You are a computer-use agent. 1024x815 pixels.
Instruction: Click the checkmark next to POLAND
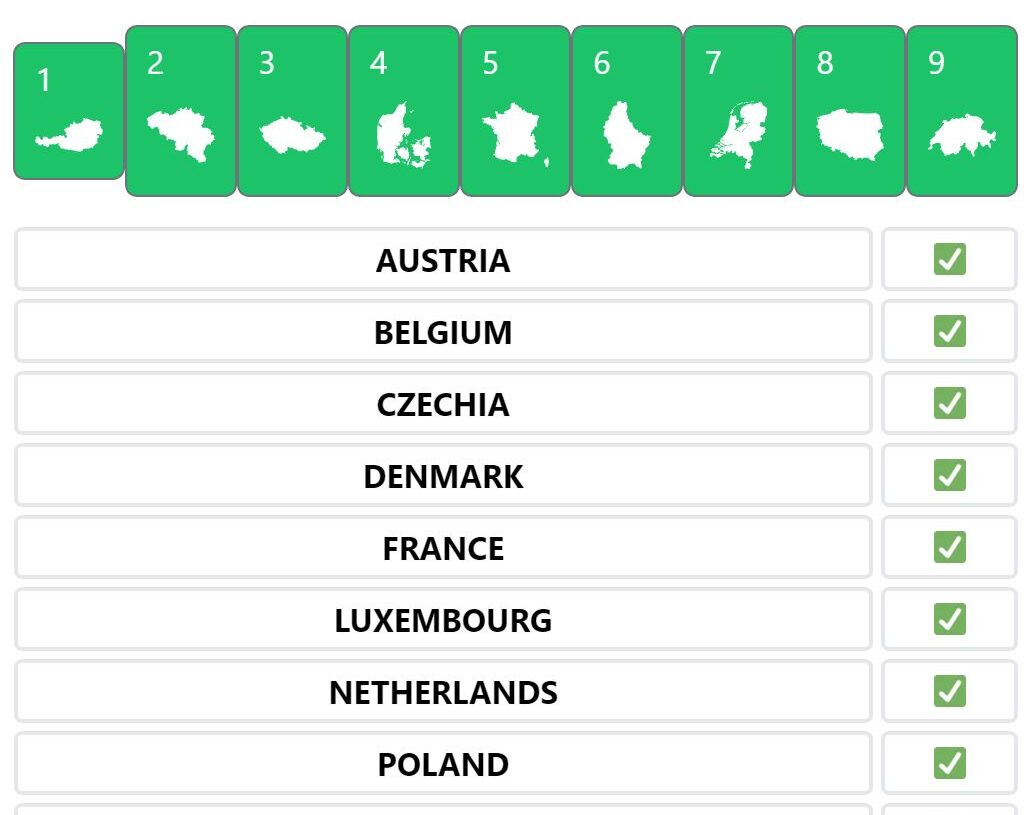click(x=950, y=763)
